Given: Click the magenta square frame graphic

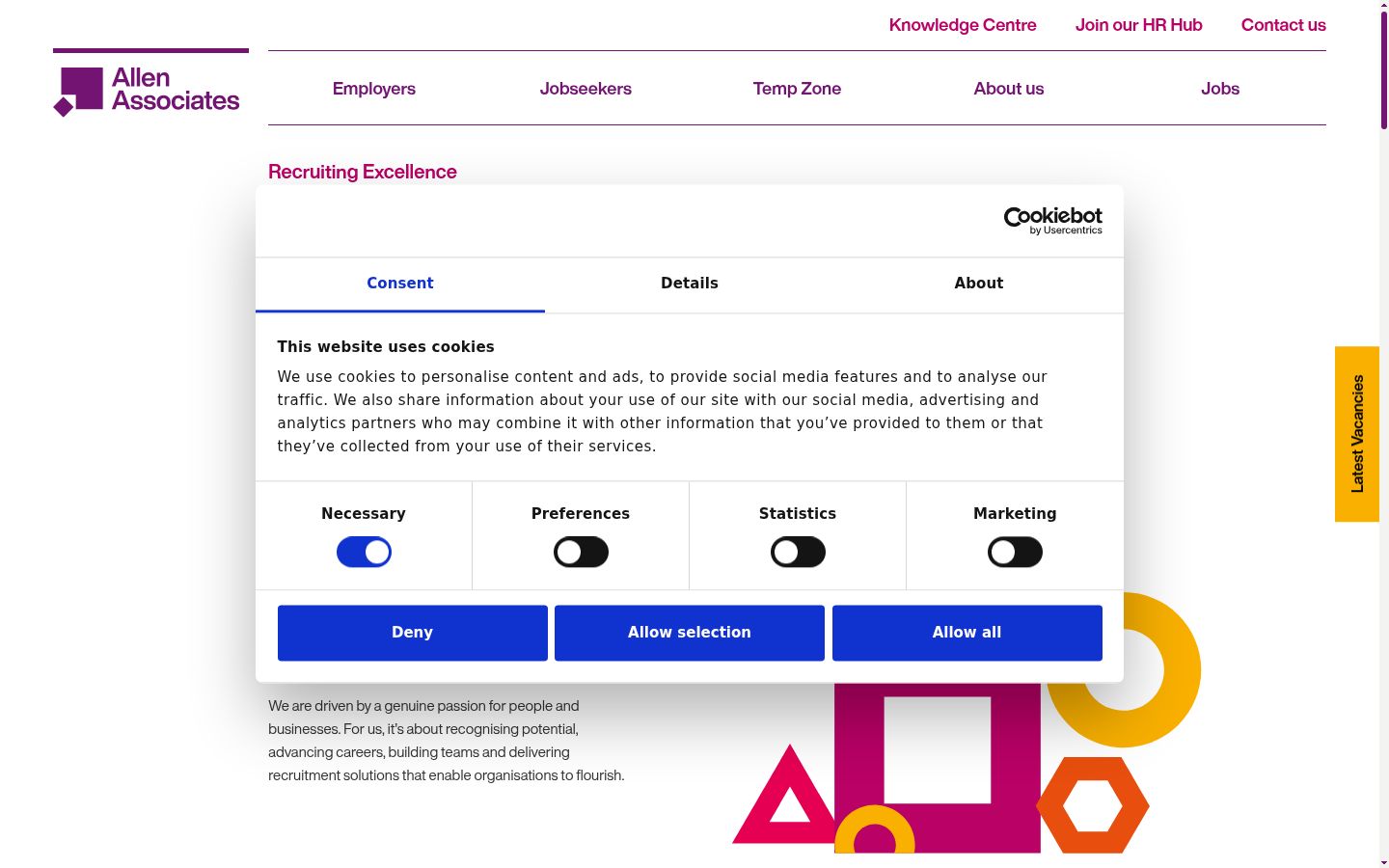Looking at the screenshot, I should click(x=938, y=768).
